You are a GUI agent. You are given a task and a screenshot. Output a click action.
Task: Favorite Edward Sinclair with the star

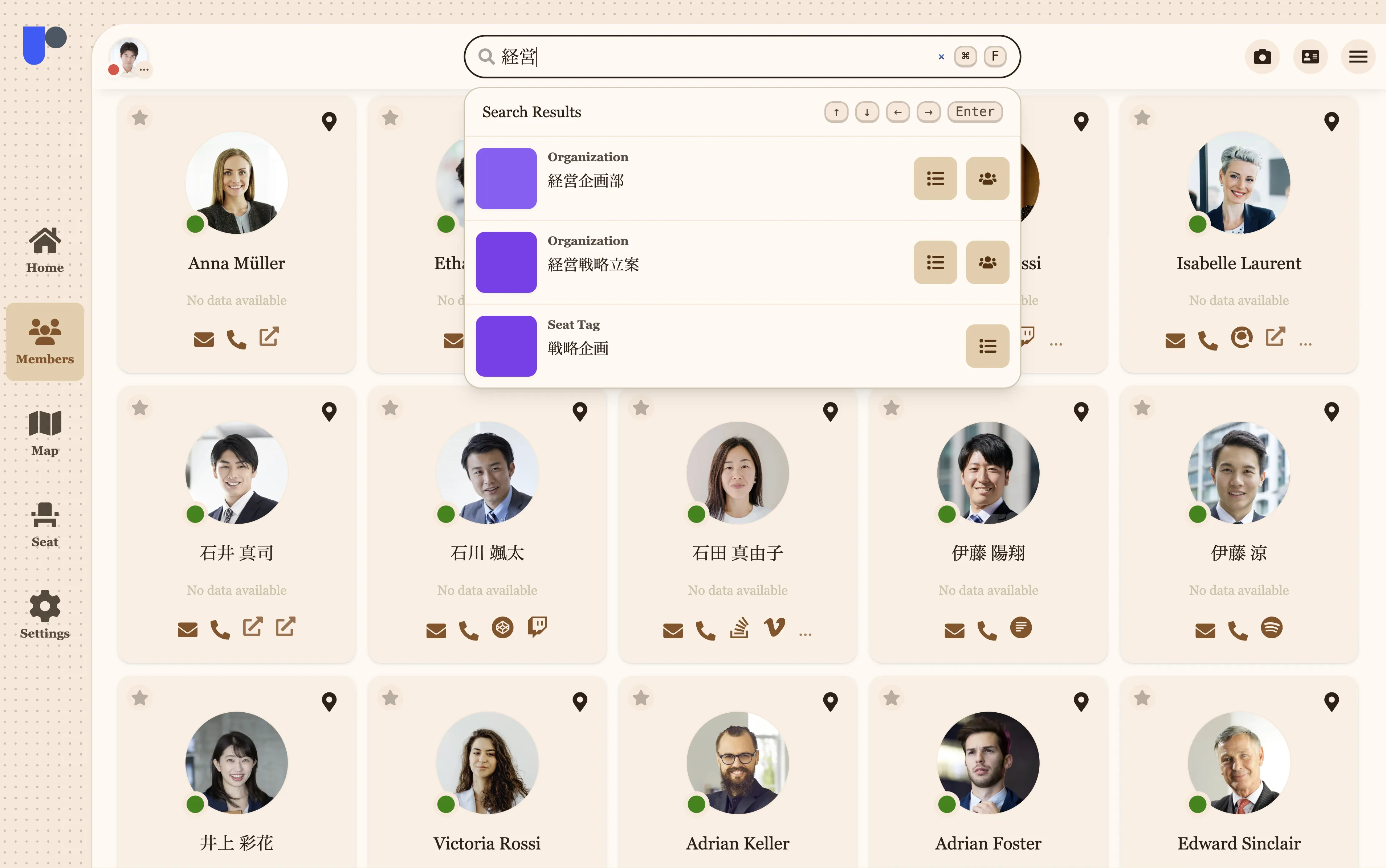[1142, 698]
